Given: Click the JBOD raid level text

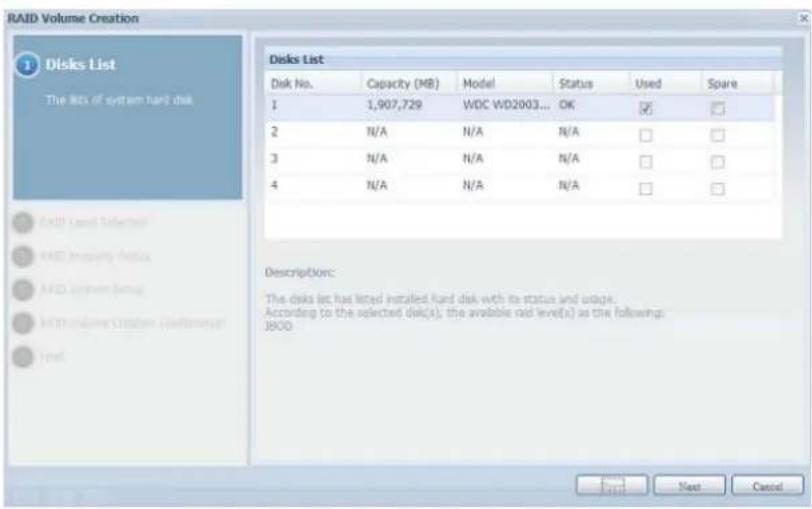Looking at the screenshot, I should [279, 326].
